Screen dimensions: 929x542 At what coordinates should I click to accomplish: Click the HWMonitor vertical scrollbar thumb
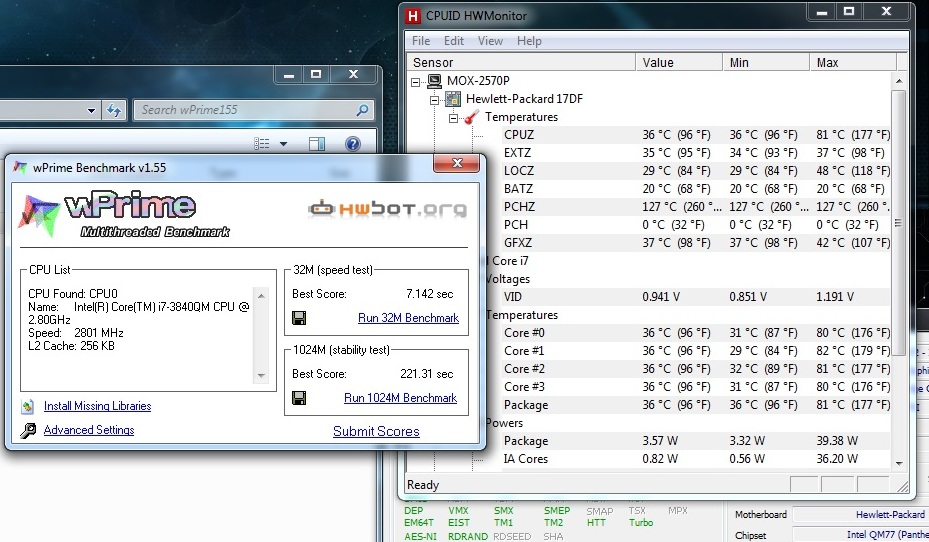[x=899, y=223]
